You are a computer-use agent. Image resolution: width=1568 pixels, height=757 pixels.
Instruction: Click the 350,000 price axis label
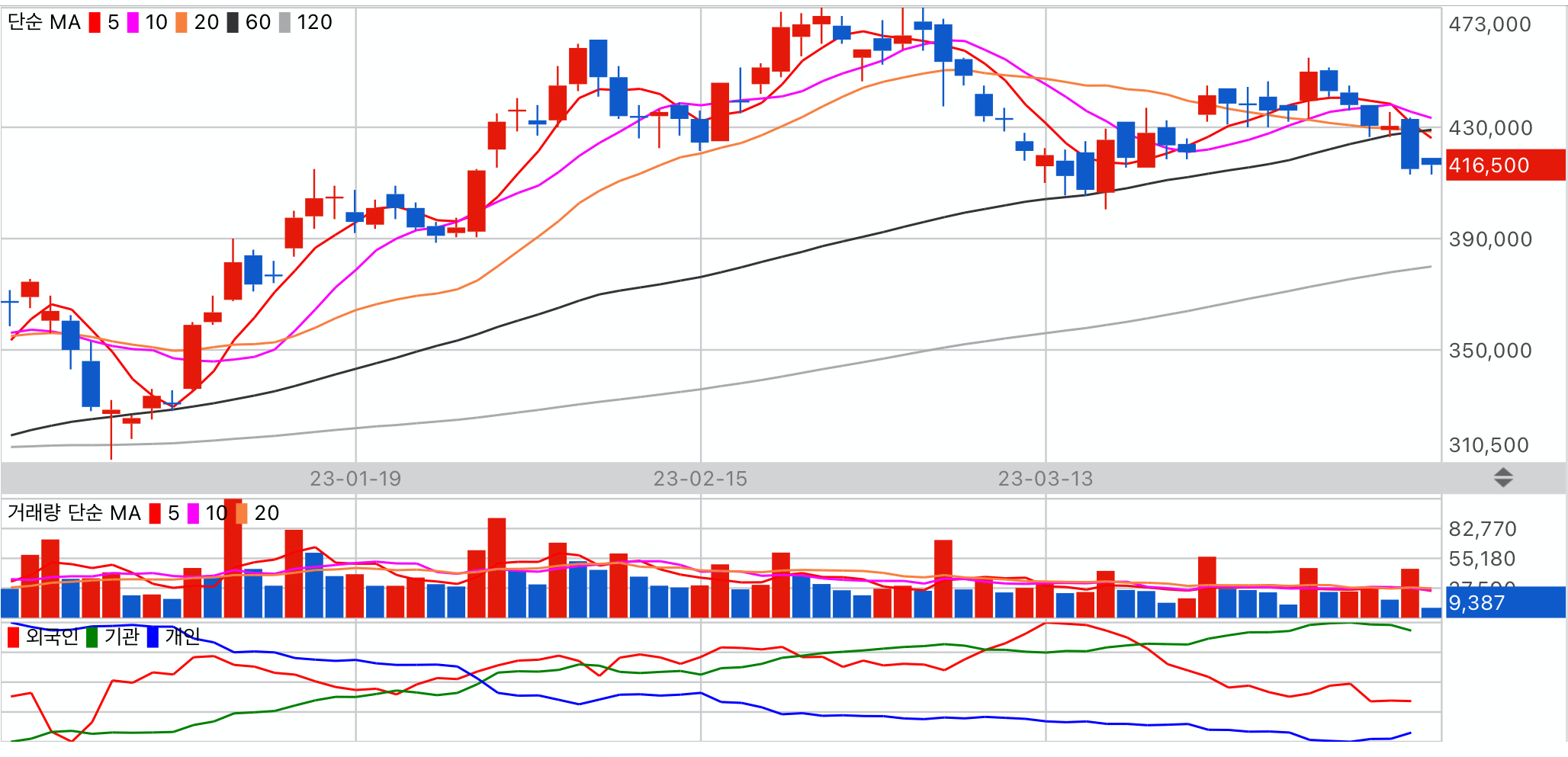coord(1490,351)
